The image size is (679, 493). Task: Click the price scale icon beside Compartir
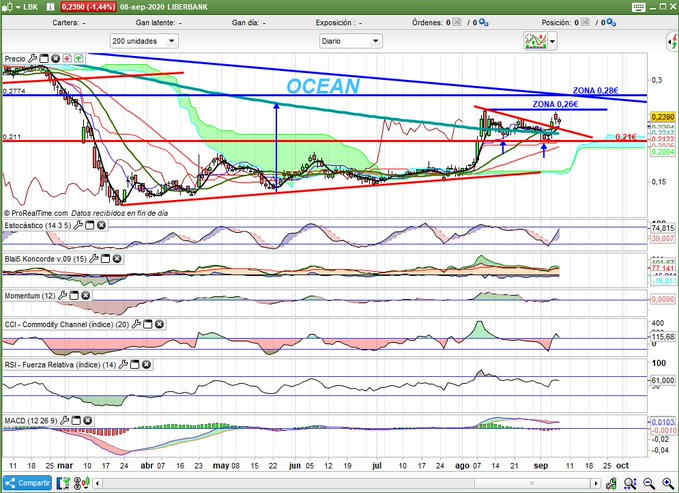coord(63,483)
